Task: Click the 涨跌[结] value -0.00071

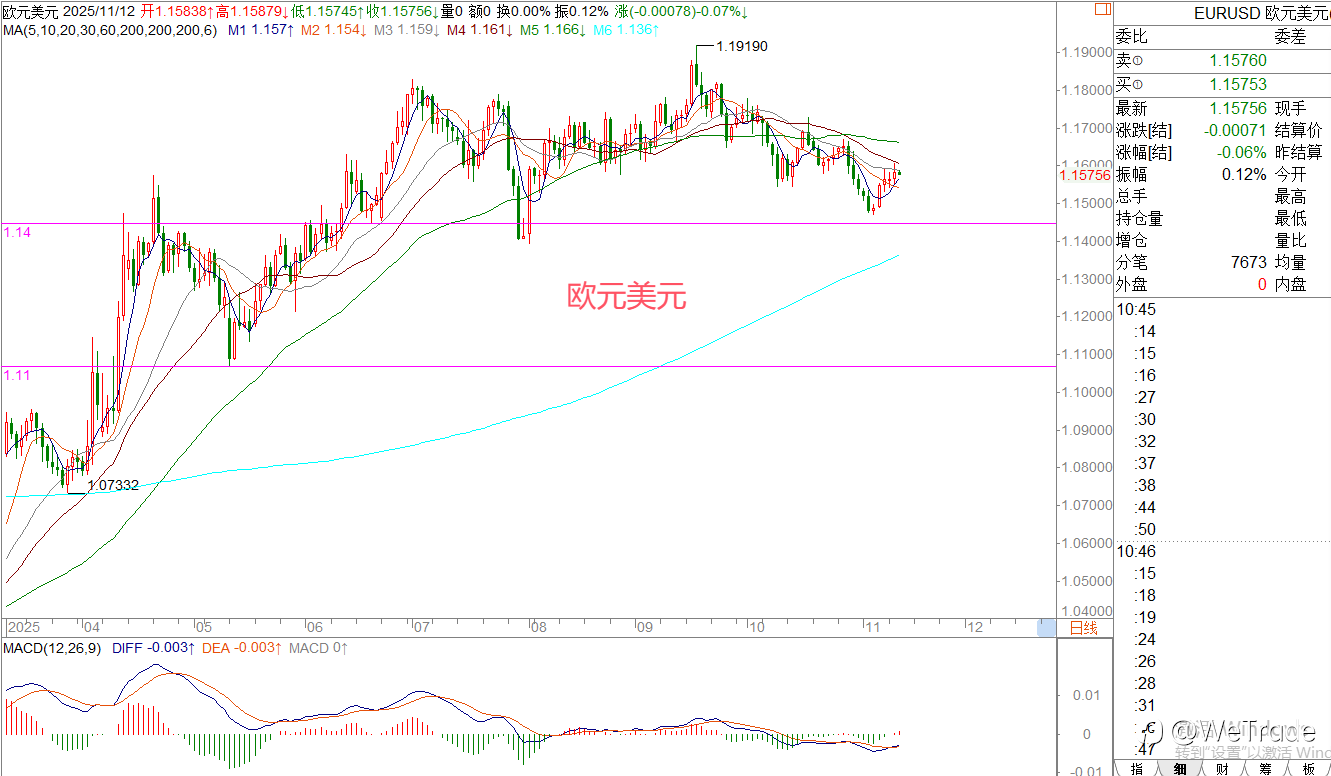Action: coord(1234,130)
